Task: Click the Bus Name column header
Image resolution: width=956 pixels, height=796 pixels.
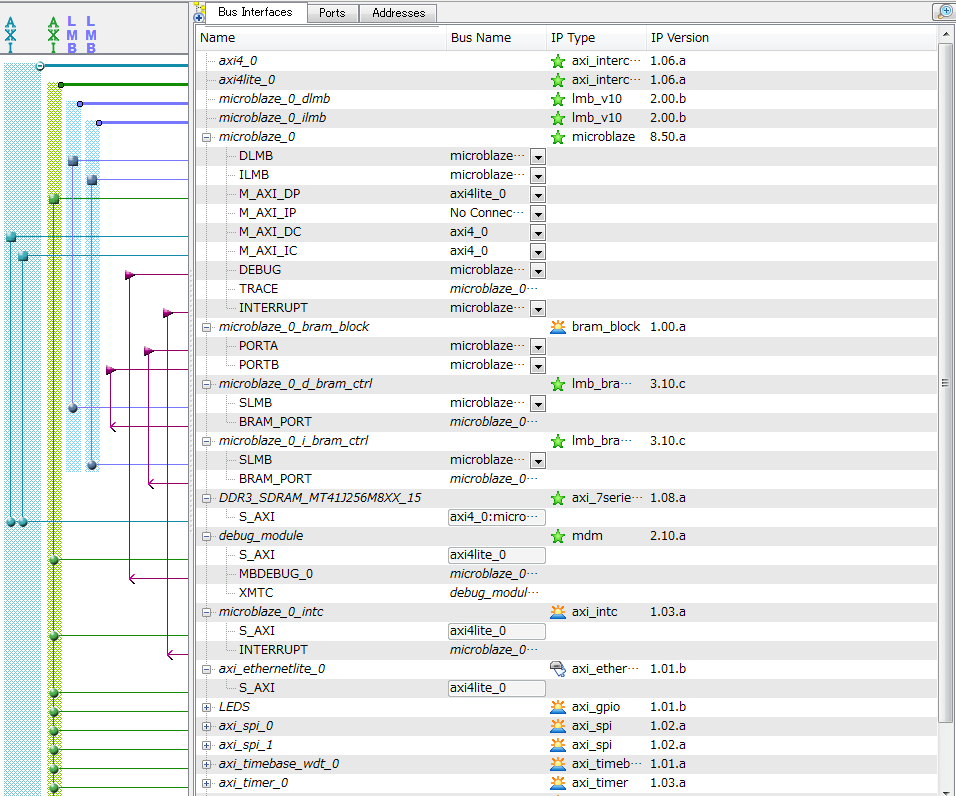Action: point(481,38)
